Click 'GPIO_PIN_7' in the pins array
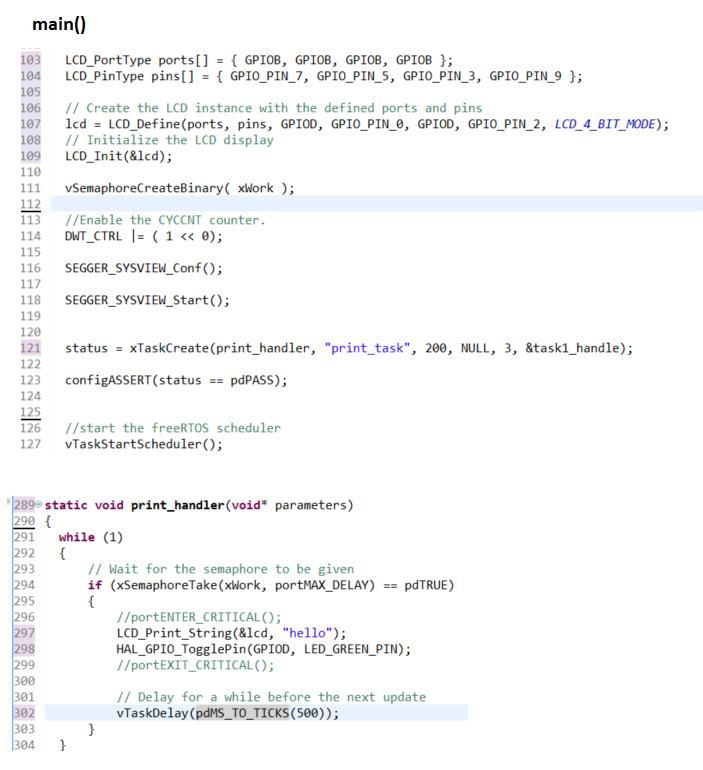The image size is (703, 770). 266,76
